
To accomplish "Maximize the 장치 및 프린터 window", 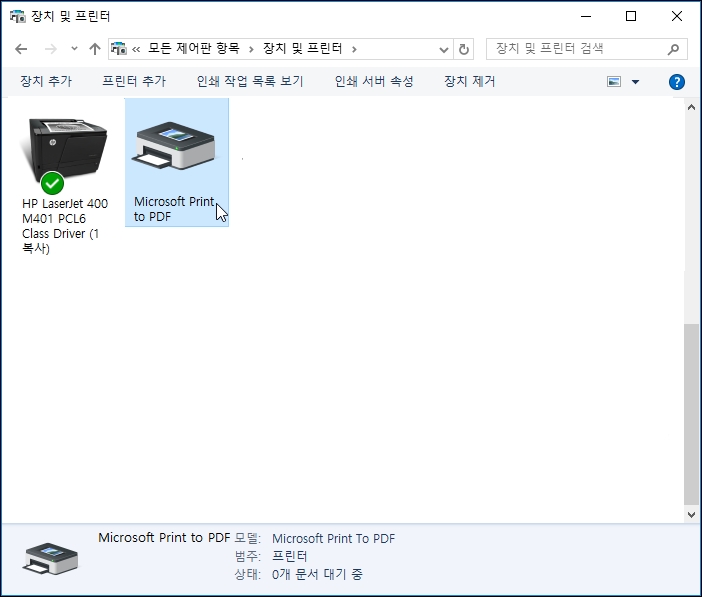I will [x=631, y=16].
